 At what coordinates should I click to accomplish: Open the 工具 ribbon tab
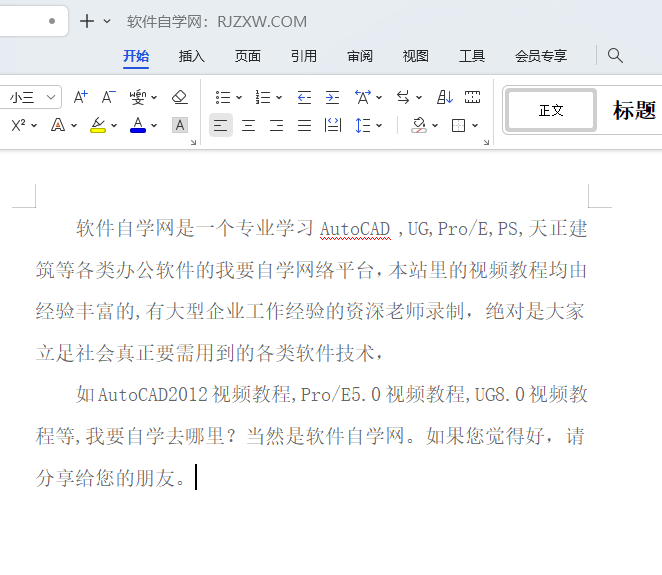[x=472, y=56]
